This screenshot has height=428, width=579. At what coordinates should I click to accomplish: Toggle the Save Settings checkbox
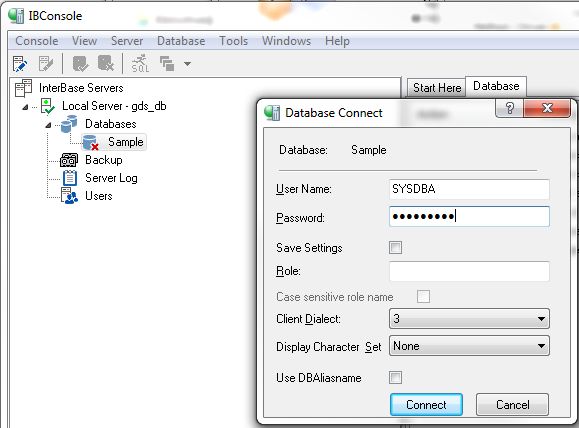click(395, 247)
